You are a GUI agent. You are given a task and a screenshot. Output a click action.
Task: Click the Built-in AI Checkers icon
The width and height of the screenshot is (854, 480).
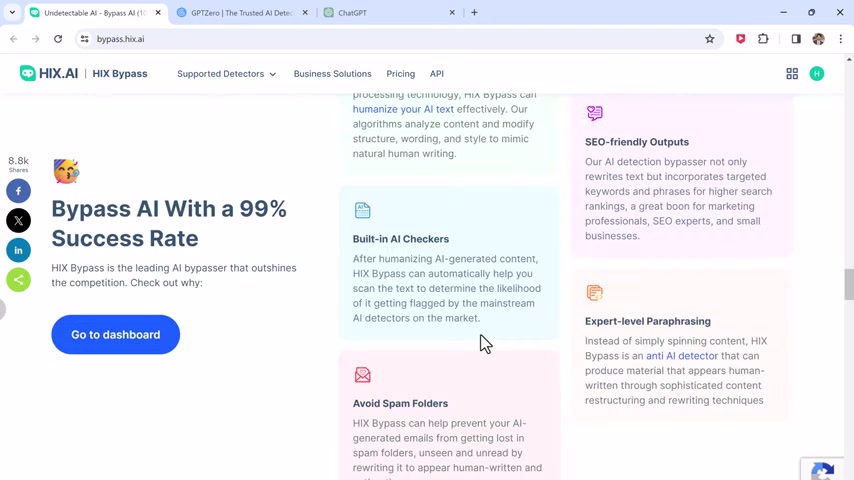coord(363,210)
